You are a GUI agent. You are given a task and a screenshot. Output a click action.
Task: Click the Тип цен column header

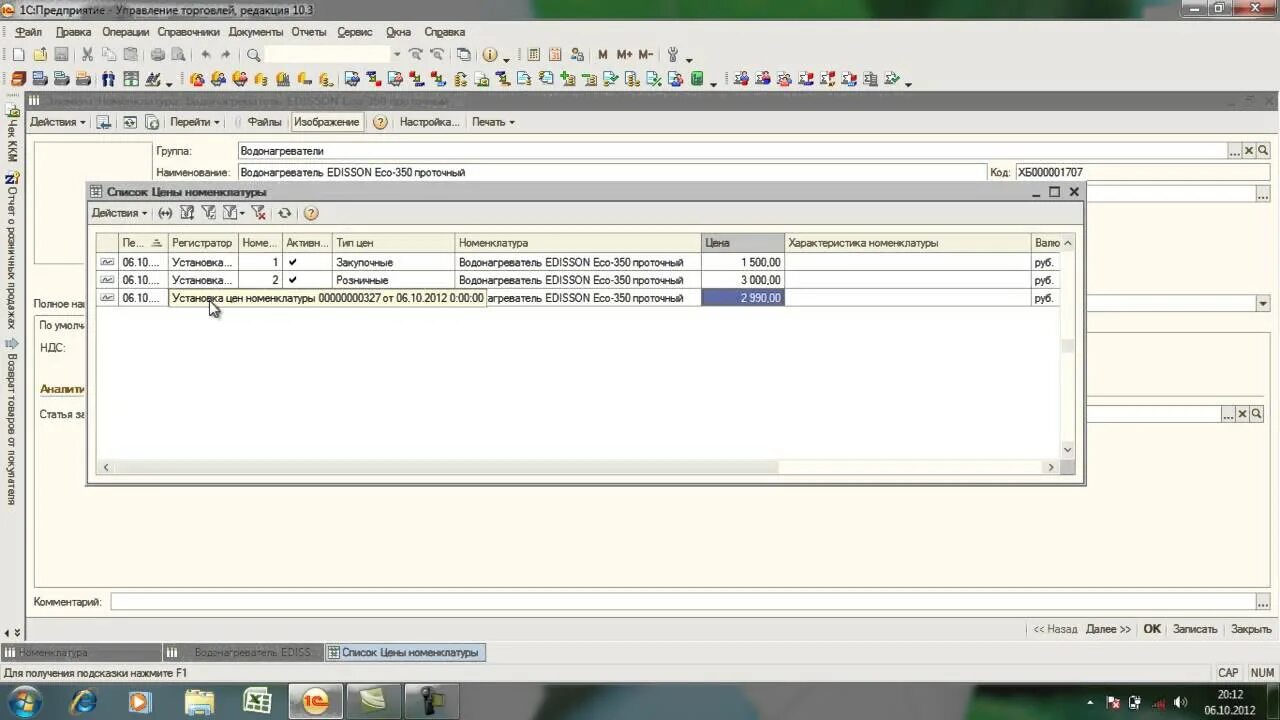click(394, 243)
